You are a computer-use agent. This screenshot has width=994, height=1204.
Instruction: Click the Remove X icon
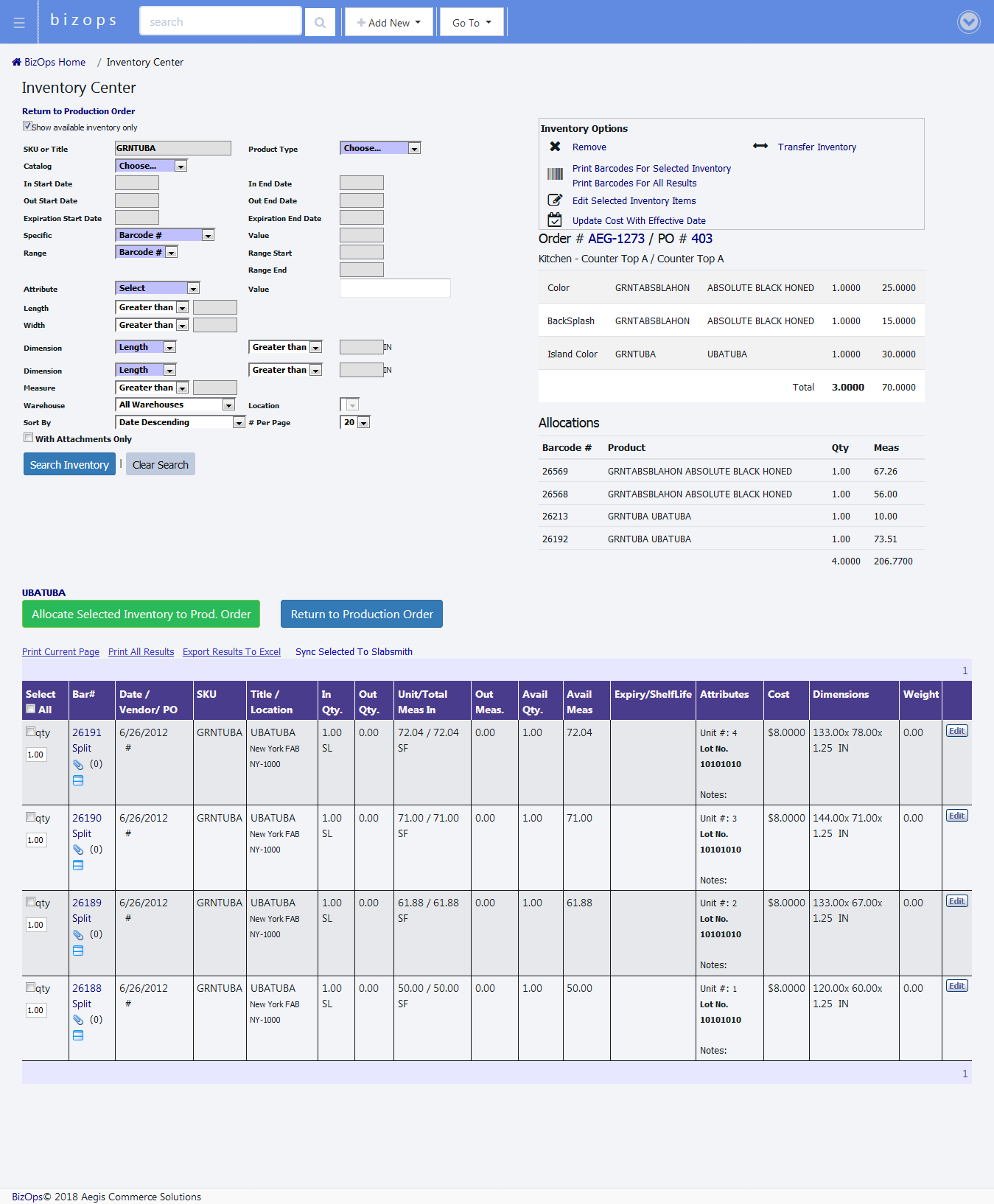[555, 147]
